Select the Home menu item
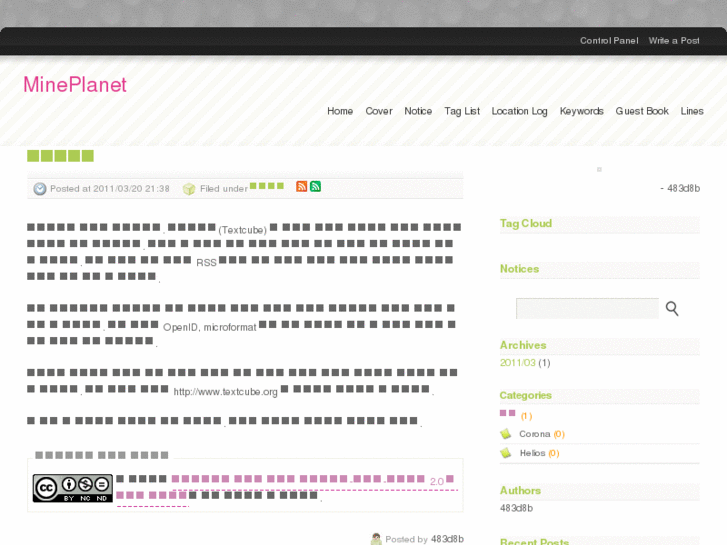727x545 pixels. tap(340, 111)
